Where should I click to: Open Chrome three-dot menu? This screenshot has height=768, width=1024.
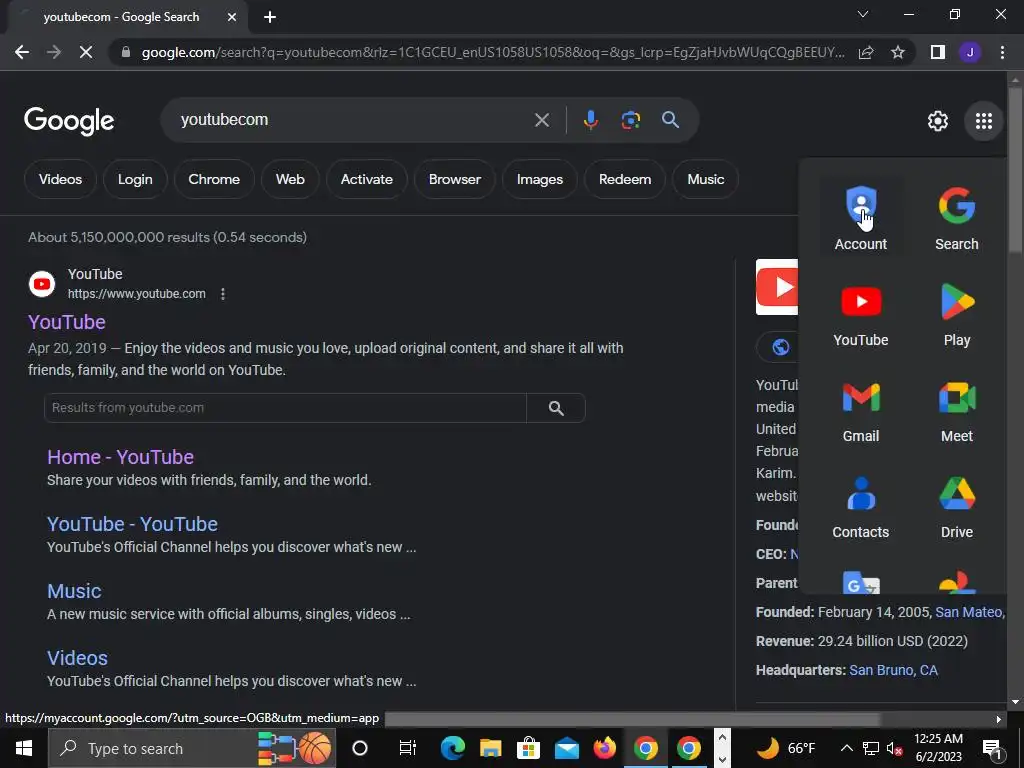pyautogui.click(x=1002, y=52)
